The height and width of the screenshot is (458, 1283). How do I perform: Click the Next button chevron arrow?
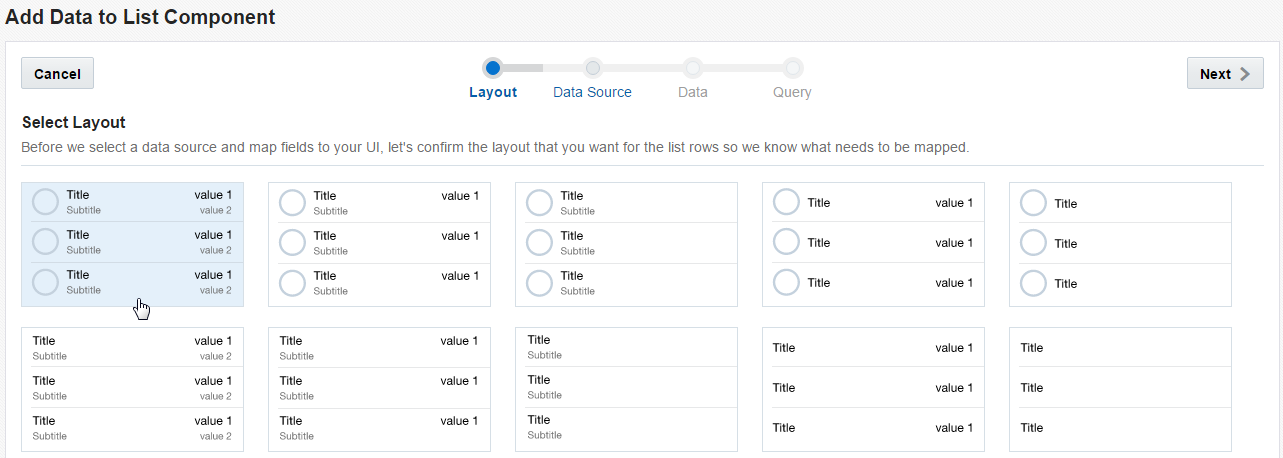tap(1245, 74)
